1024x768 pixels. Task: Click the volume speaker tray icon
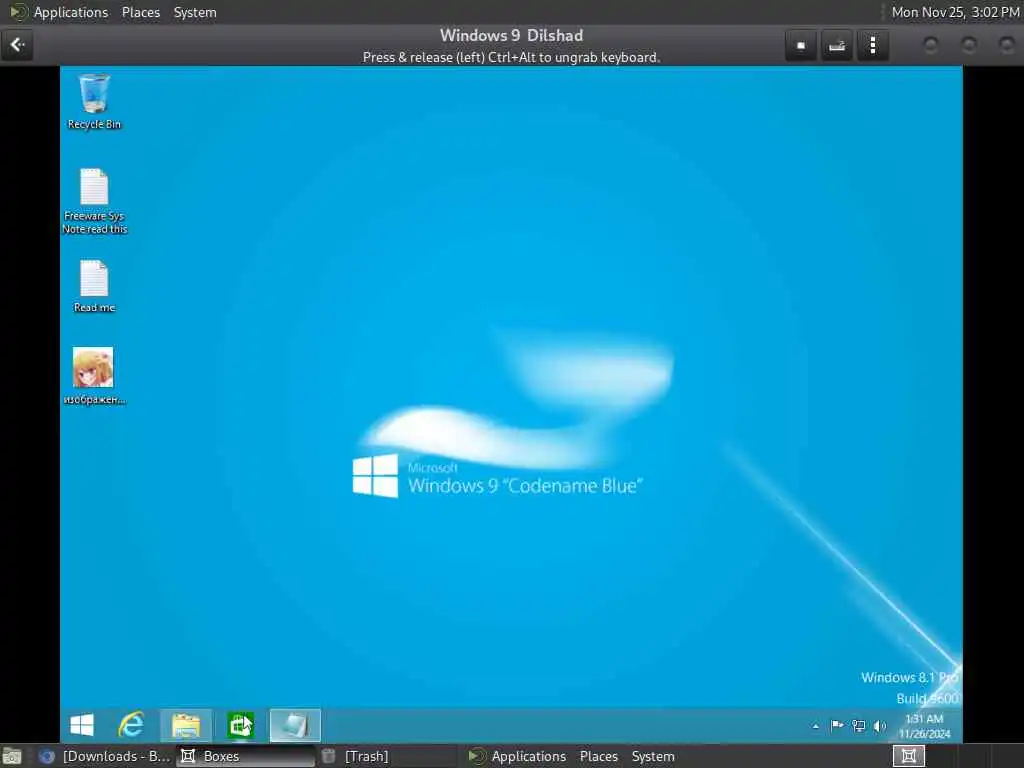(x=880, y=726)
